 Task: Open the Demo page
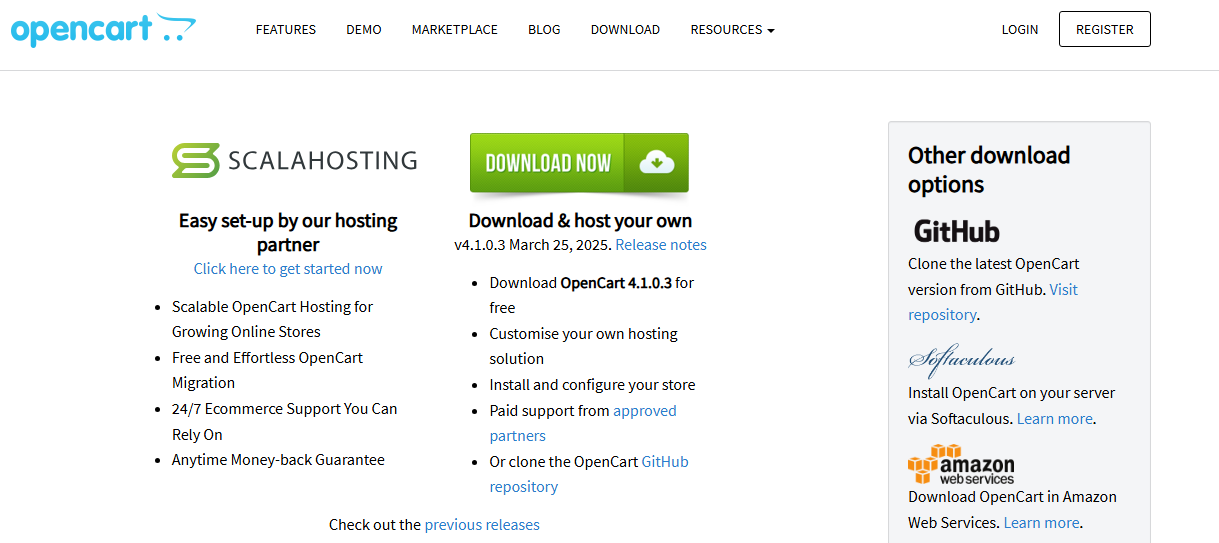click(x=364, y=30)
